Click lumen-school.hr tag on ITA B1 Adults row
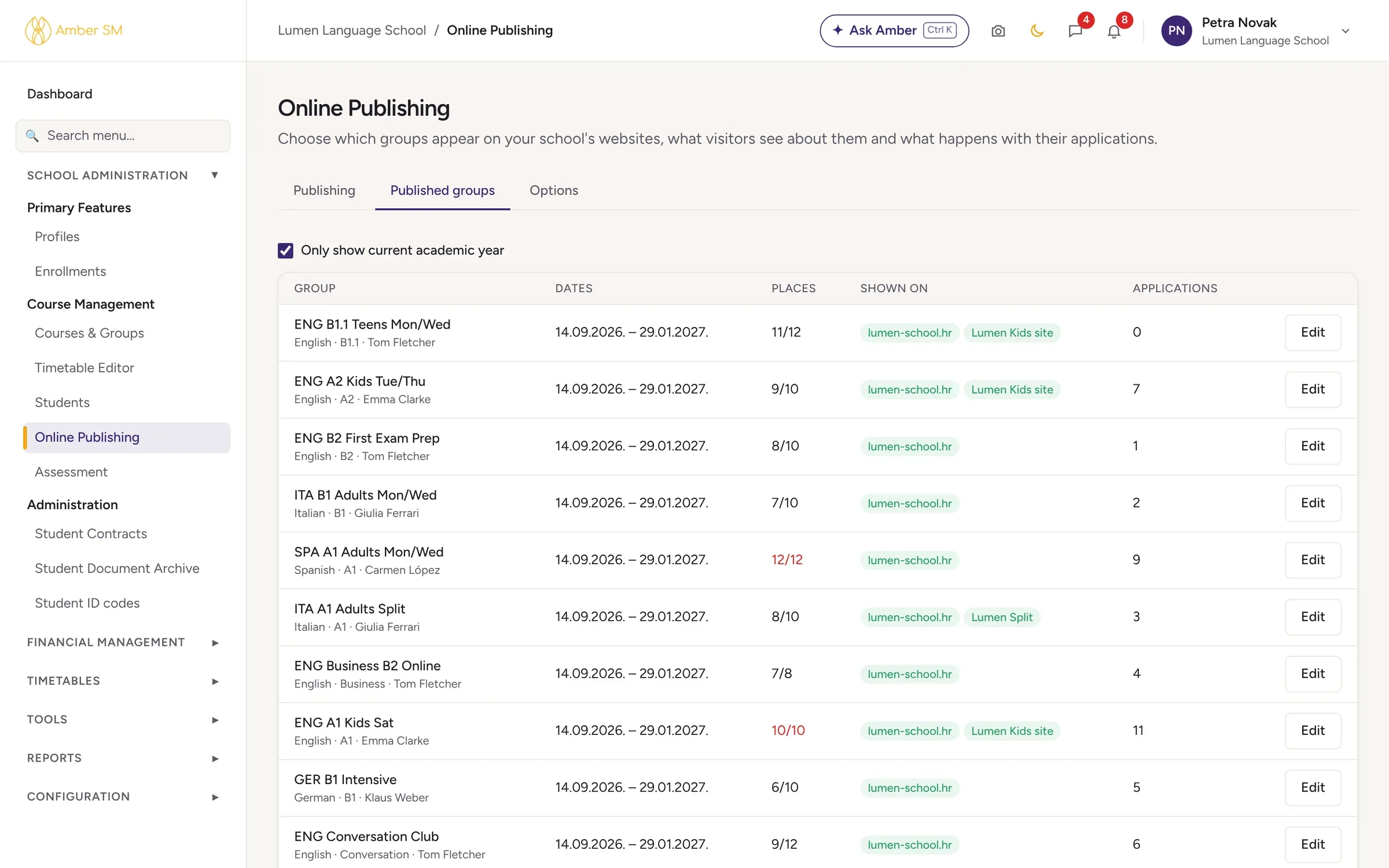This screenshot has height=868, width=1389. [x=909, y=503]
